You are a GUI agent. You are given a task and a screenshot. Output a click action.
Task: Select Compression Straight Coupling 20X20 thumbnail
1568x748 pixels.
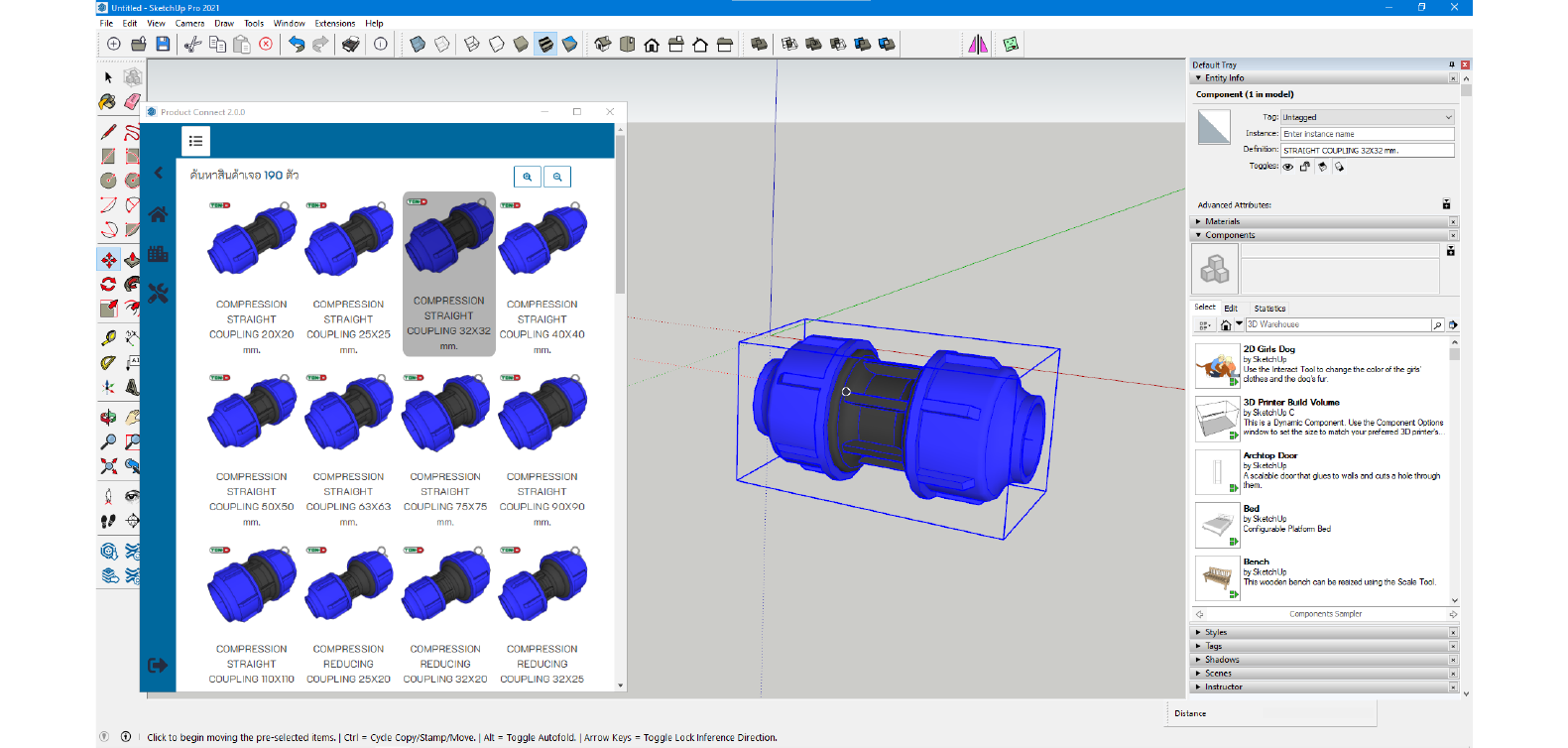tap(252, 240)
